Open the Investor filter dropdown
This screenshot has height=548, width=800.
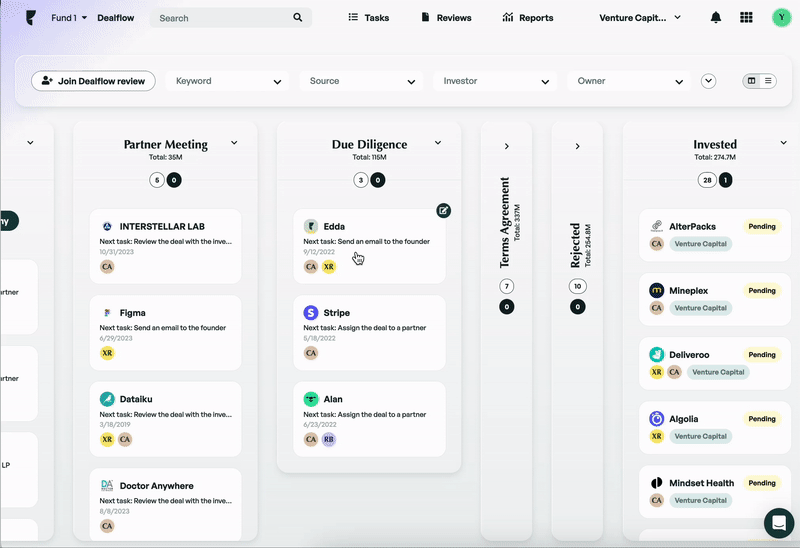pos(497,81)
